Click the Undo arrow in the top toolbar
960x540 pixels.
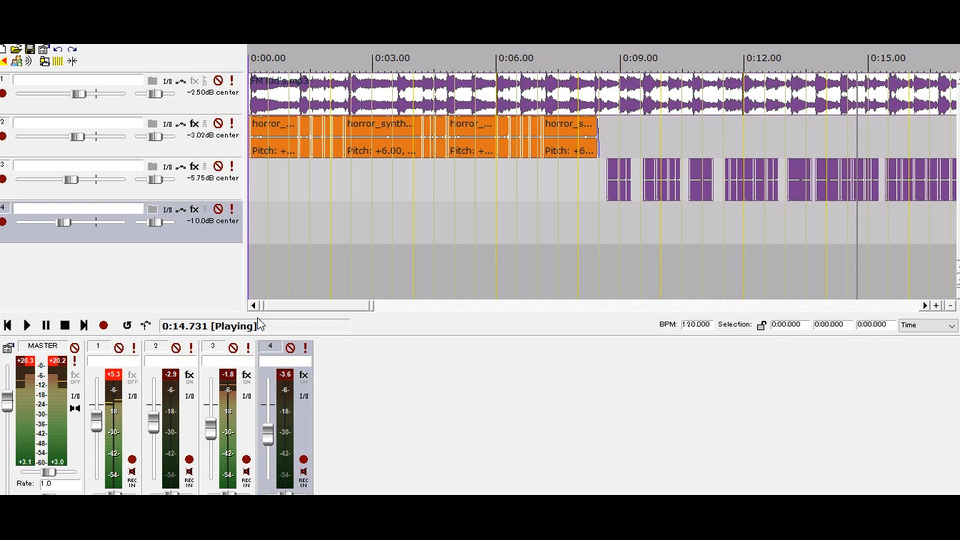[58, 49]
